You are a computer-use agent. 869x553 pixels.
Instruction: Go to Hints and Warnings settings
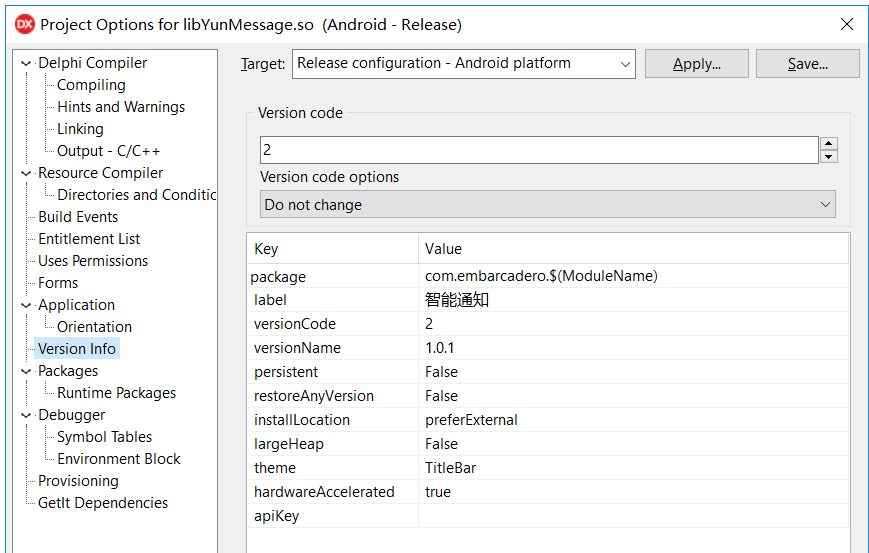coord(121,107)
